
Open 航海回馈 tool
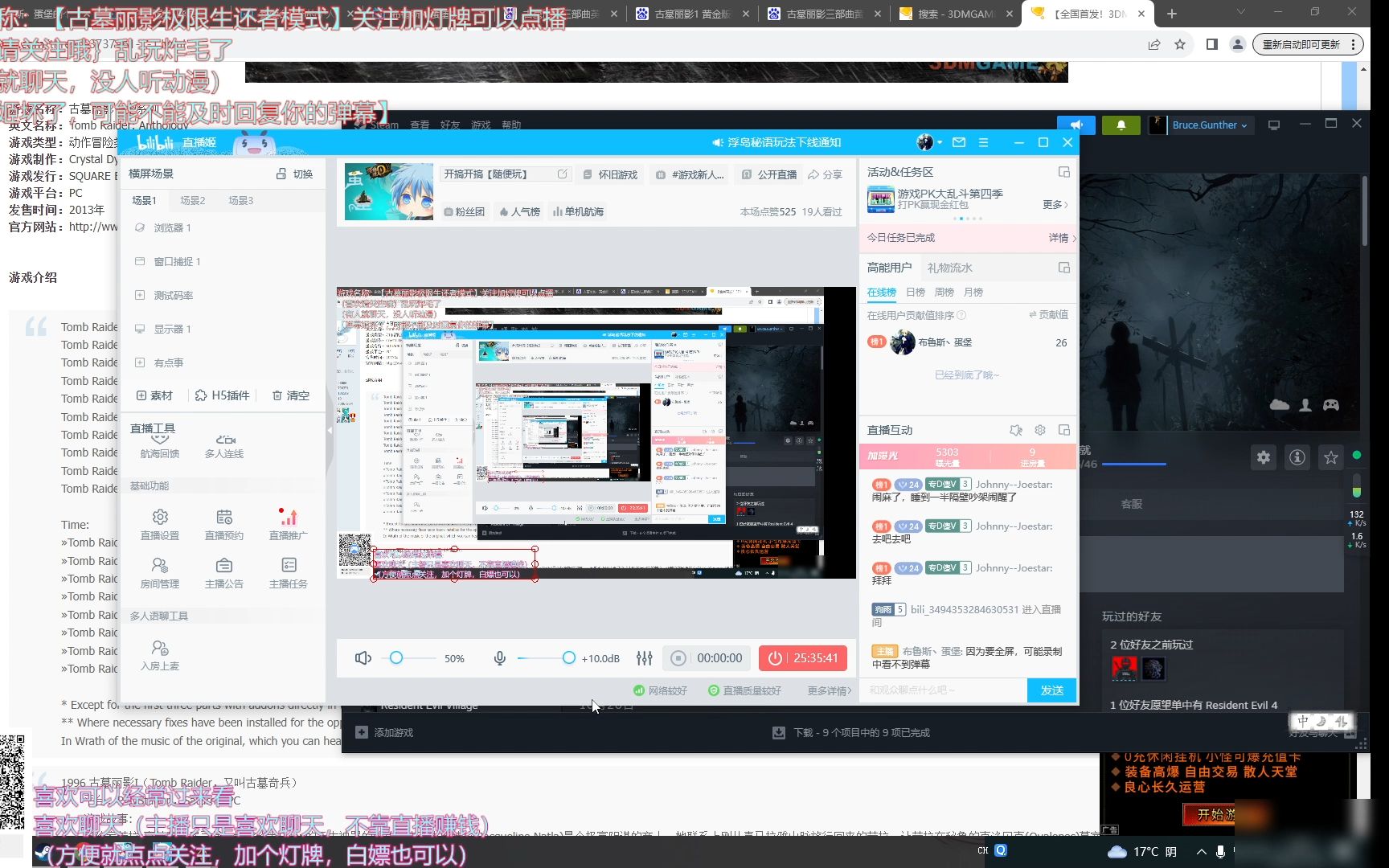point(160,446)
